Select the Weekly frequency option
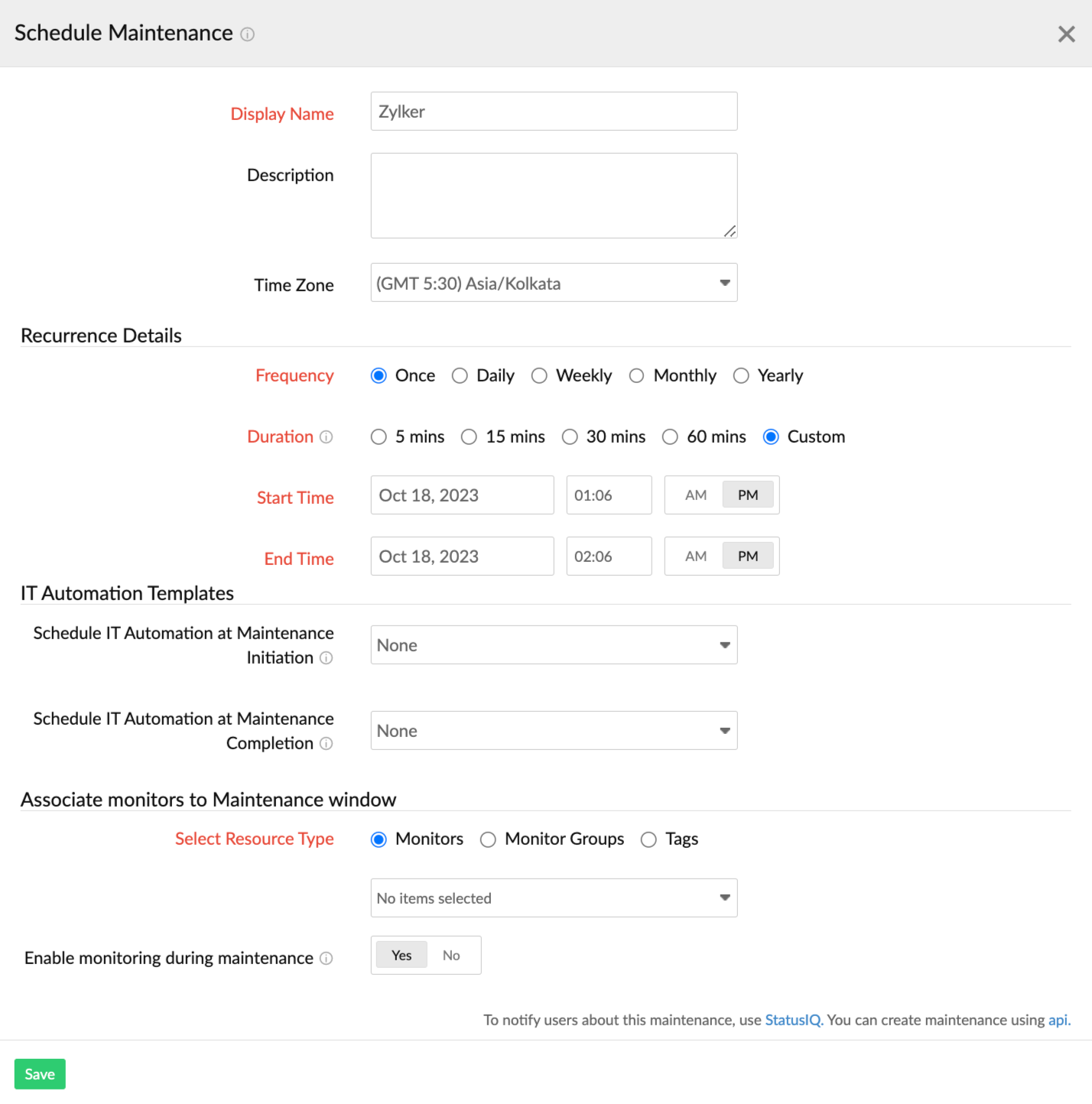This screenshot has width=1092, height=1104. (539, 376)
